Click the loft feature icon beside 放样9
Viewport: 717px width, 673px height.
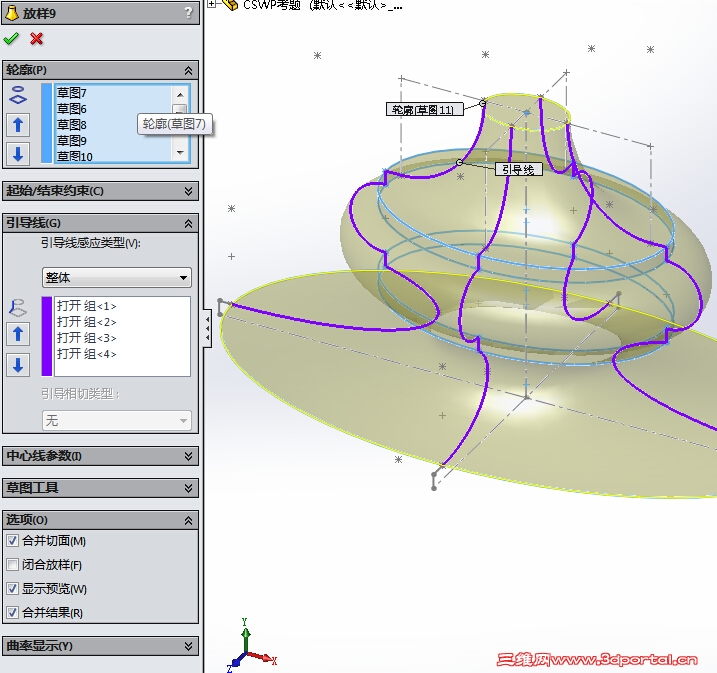11,13
